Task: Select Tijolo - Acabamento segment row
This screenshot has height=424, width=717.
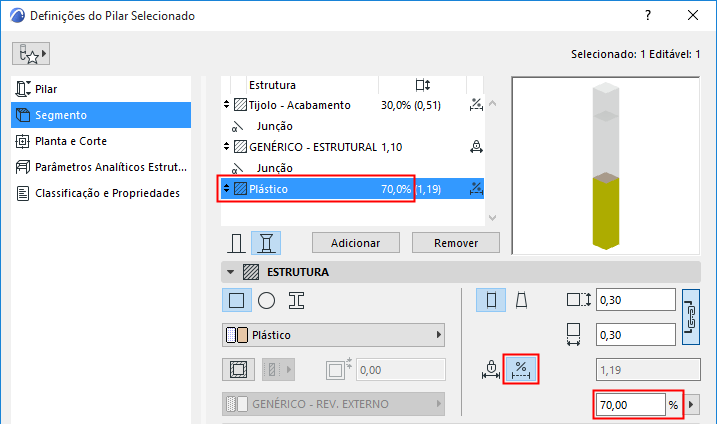Action: tap(300, 105)
